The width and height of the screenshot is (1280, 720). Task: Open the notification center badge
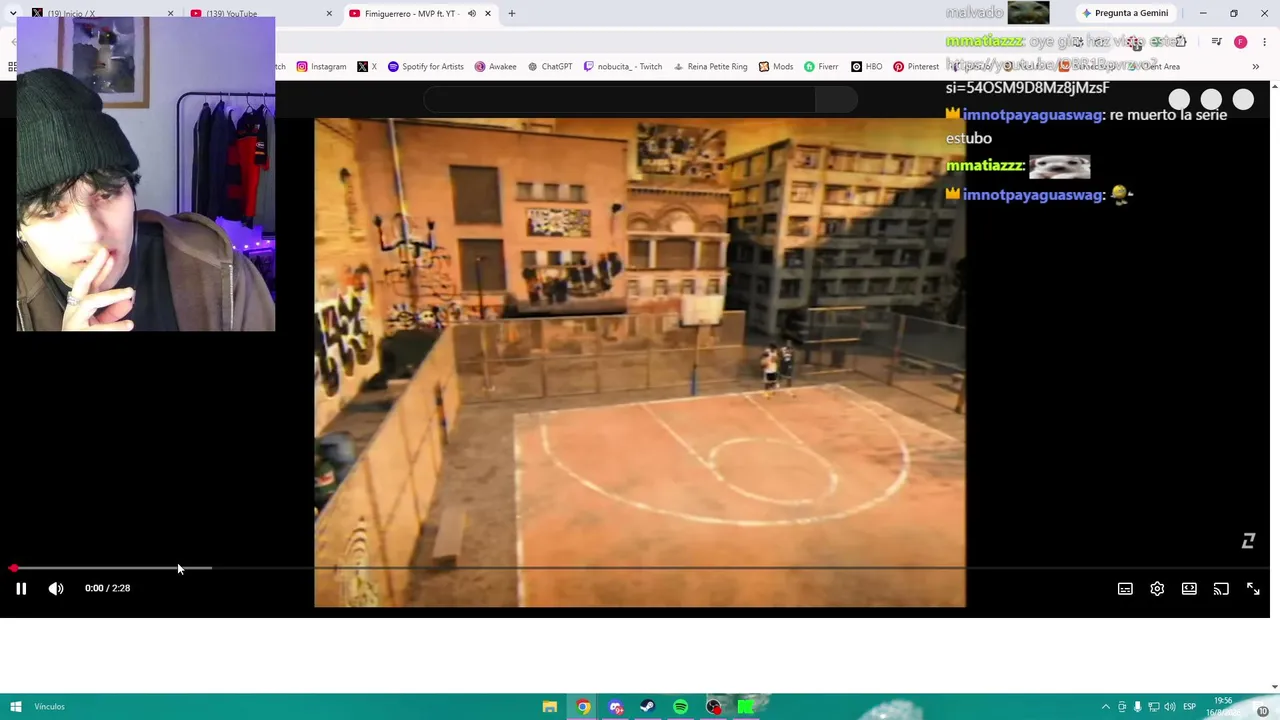[x=1263, y=708]
